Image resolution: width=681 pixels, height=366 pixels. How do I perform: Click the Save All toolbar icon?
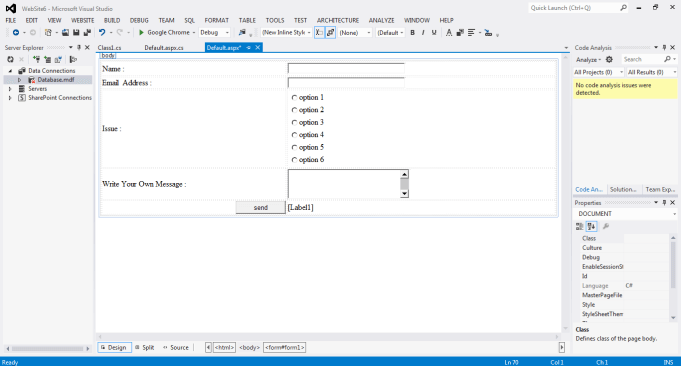pos(87,33)
